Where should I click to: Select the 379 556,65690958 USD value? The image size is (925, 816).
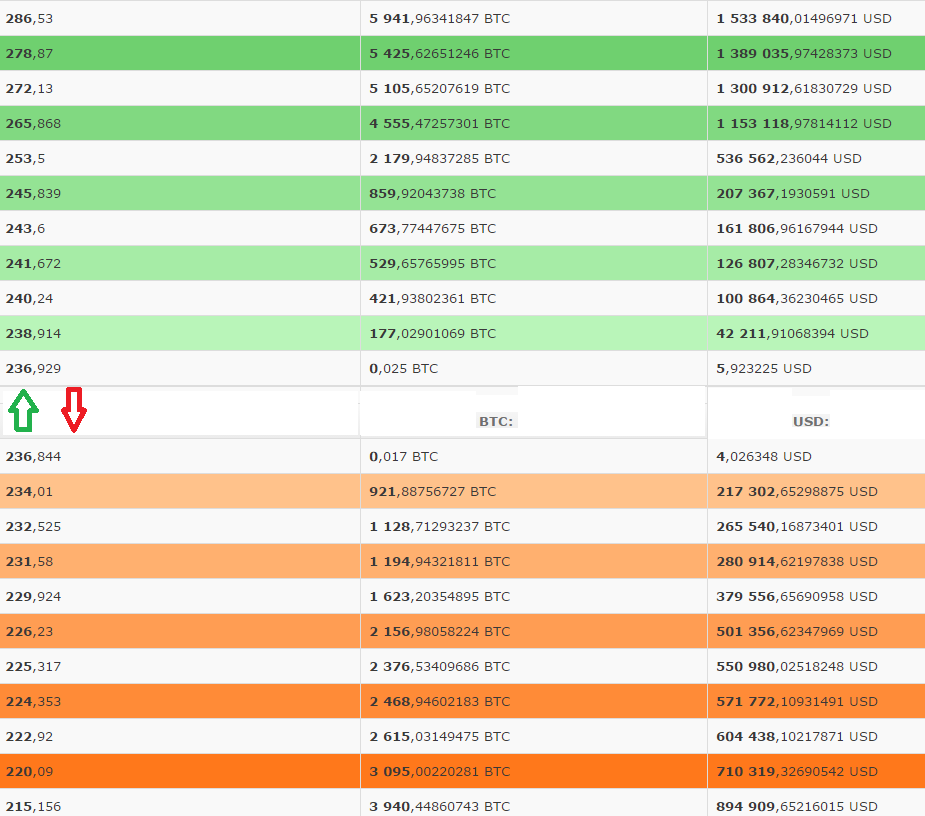click(797, 597)
